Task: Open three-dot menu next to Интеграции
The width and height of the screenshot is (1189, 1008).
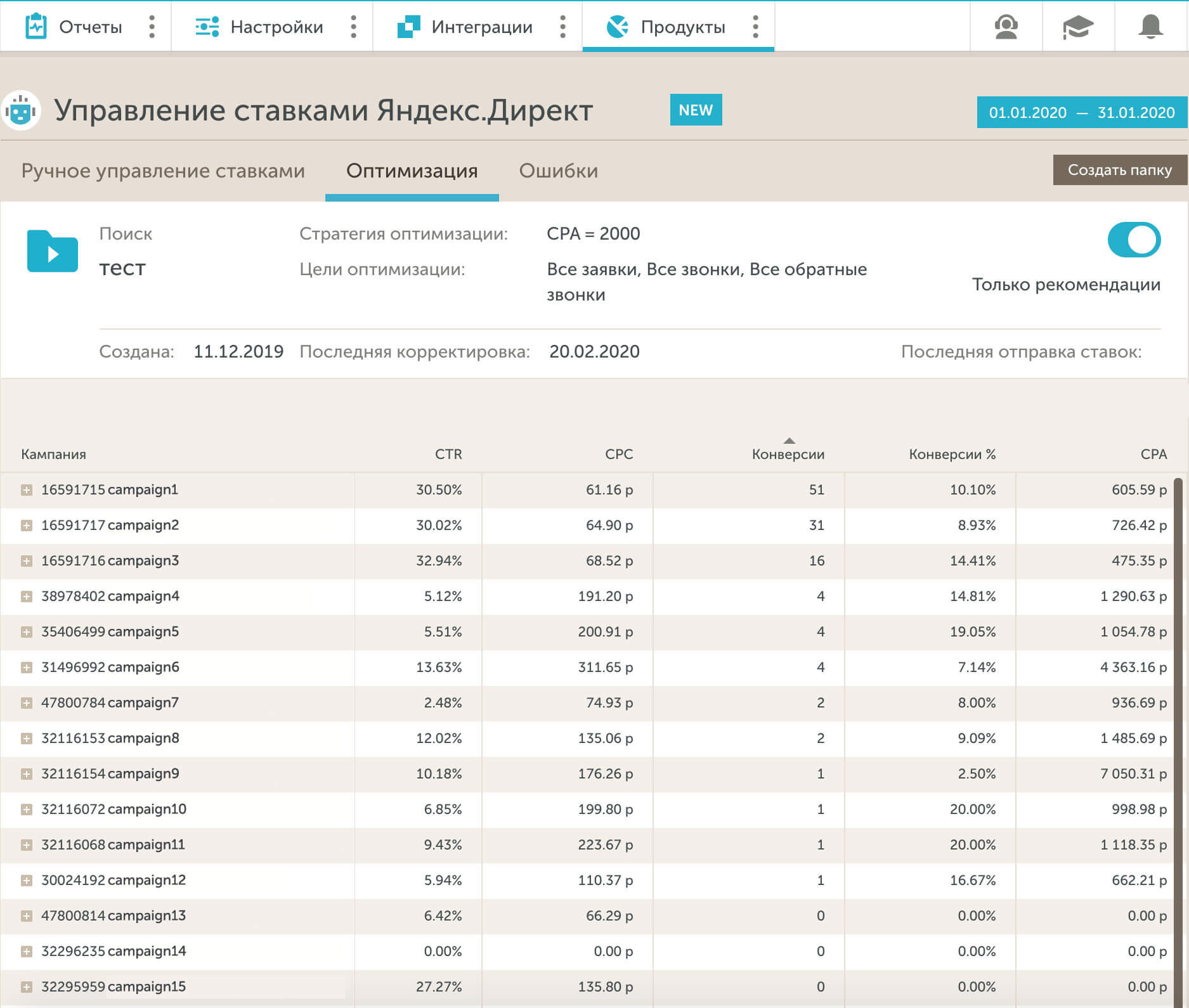Action: (x=562, y=27)
